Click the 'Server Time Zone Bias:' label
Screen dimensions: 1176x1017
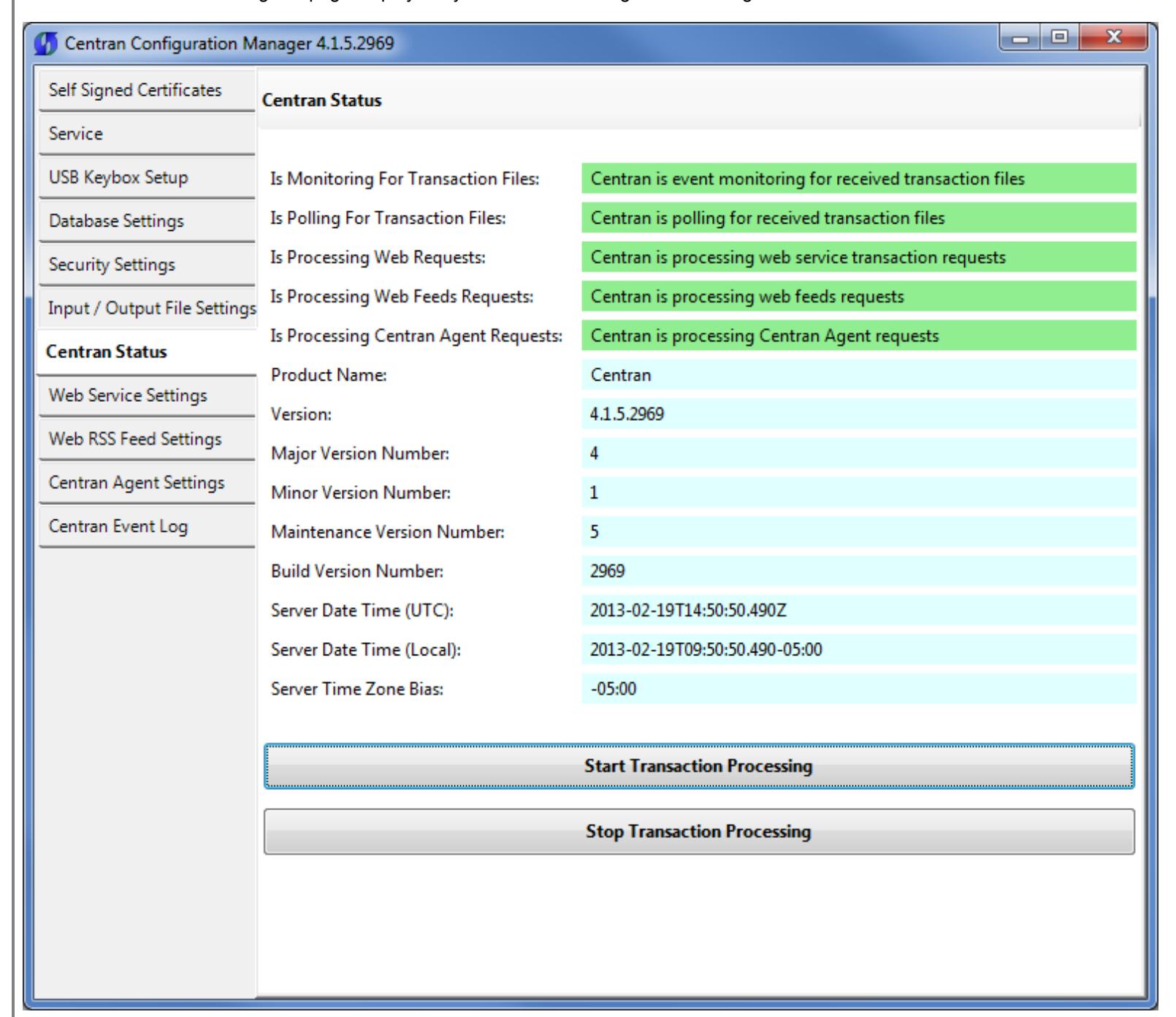pos(356,689)
